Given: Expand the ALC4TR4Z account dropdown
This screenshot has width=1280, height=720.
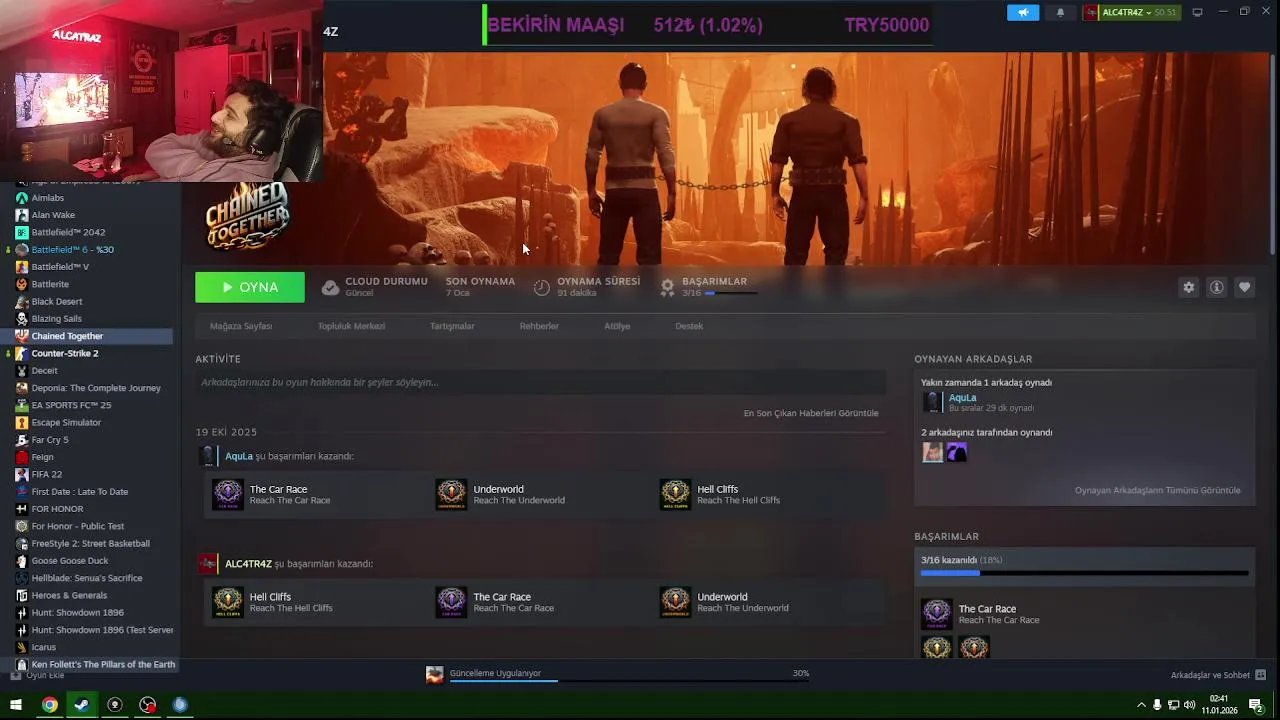Looking at the screenshot, I should click(1131, 12).
